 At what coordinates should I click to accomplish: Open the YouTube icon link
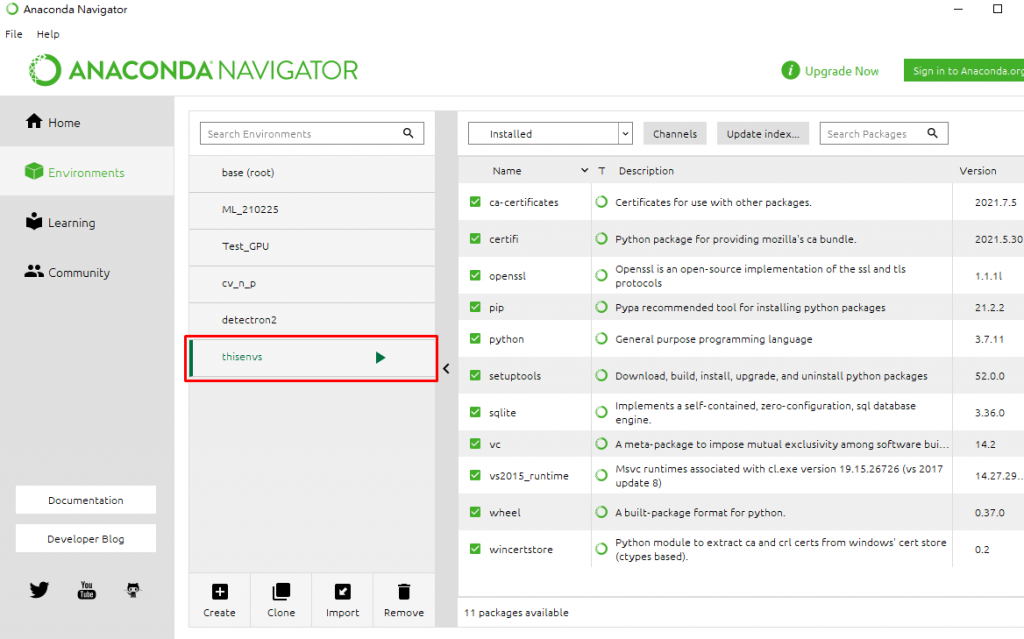(x=86, y=590)
